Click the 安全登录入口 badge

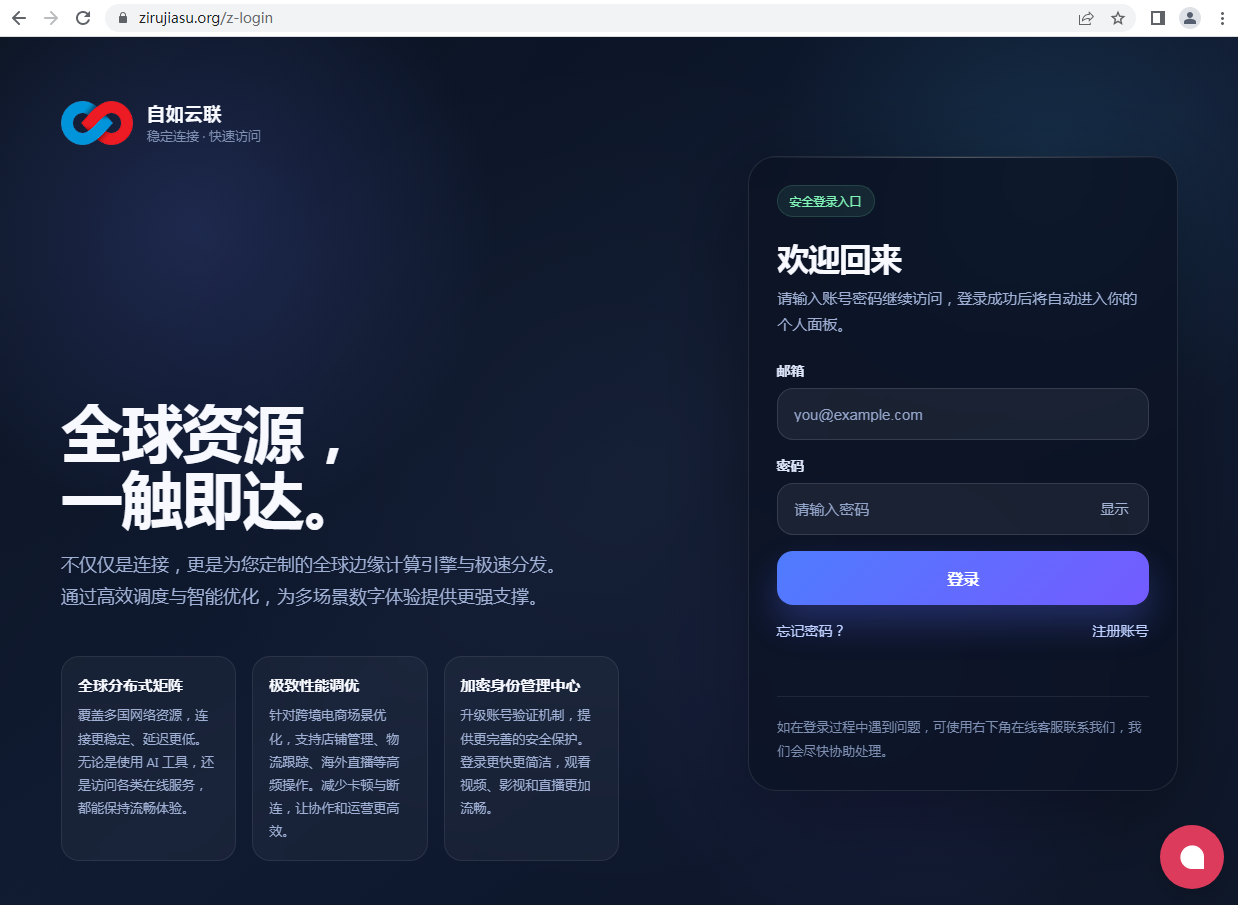pyautogui.click(x=825, y=201)
